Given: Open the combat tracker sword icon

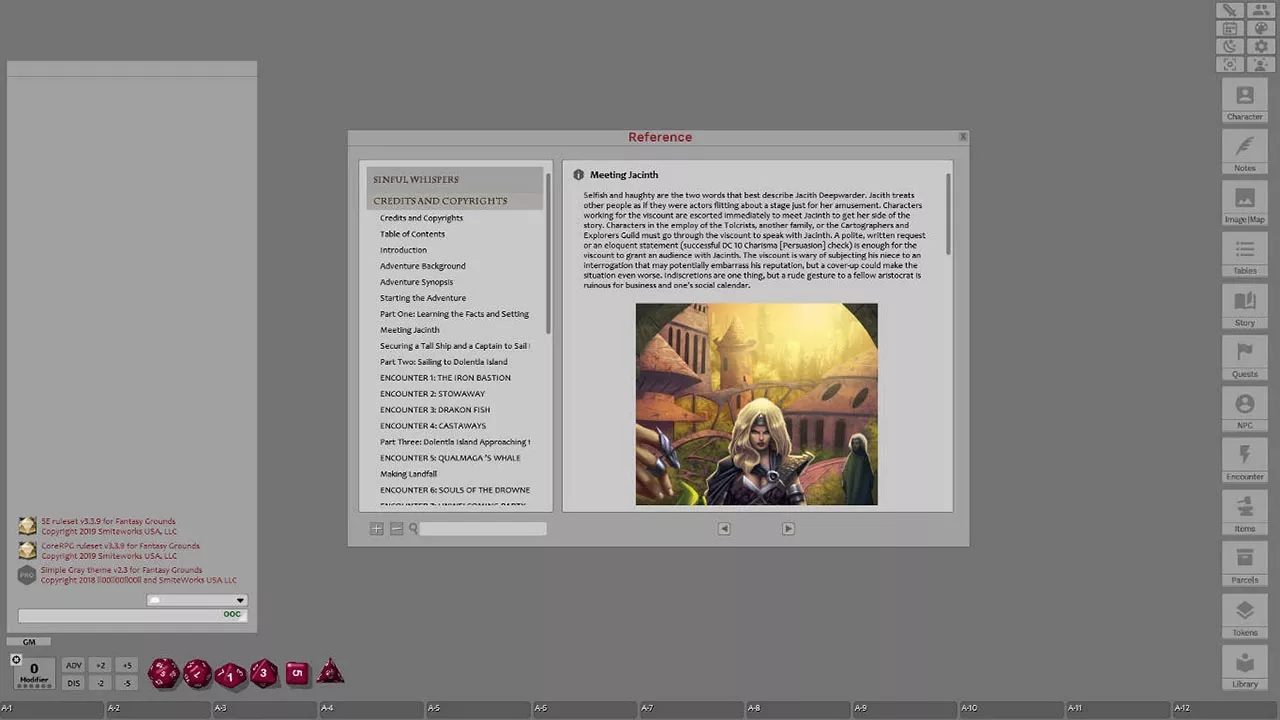Looking at the screenshot, I should coord(1230,10).
